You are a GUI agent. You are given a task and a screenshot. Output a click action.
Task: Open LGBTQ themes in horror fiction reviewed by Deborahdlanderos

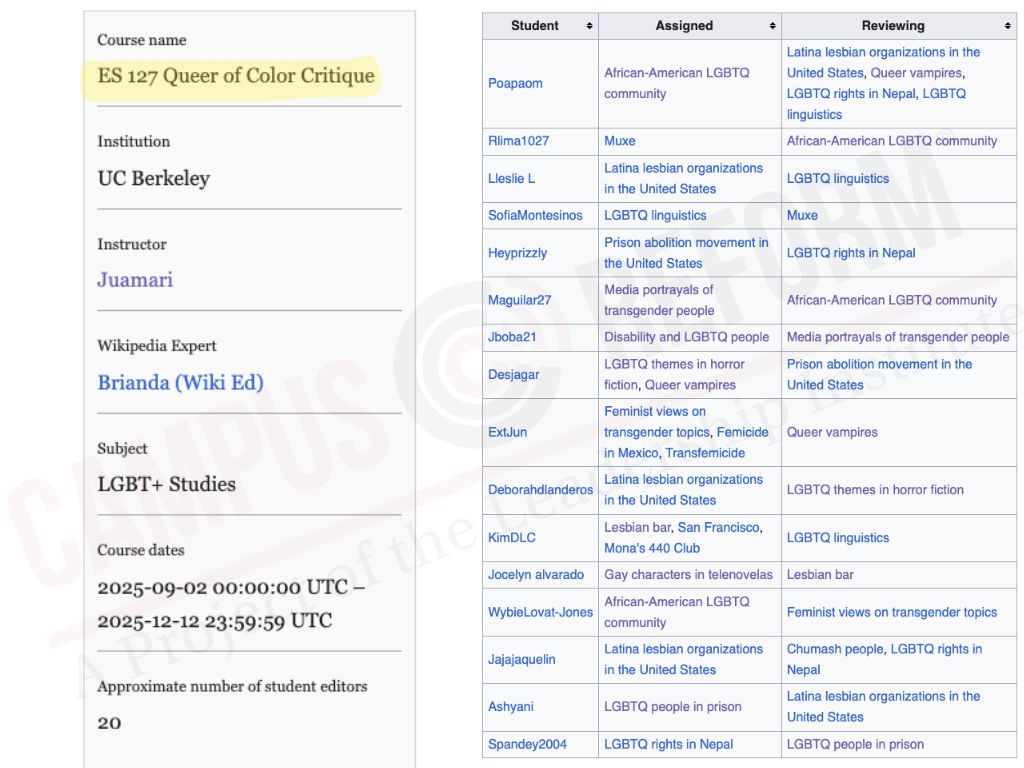coord(875,489)
